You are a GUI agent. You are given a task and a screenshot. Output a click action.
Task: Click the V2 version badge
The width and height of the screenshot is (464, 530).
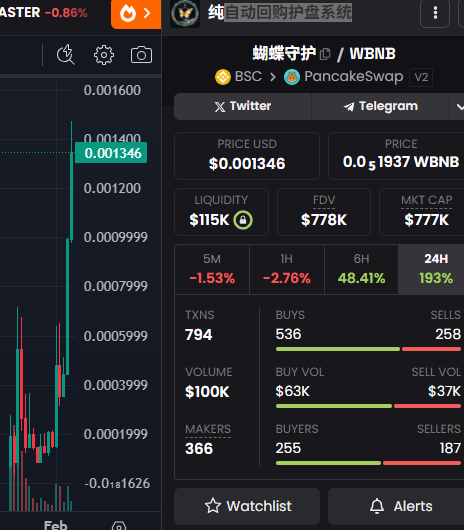coord(421,77)
